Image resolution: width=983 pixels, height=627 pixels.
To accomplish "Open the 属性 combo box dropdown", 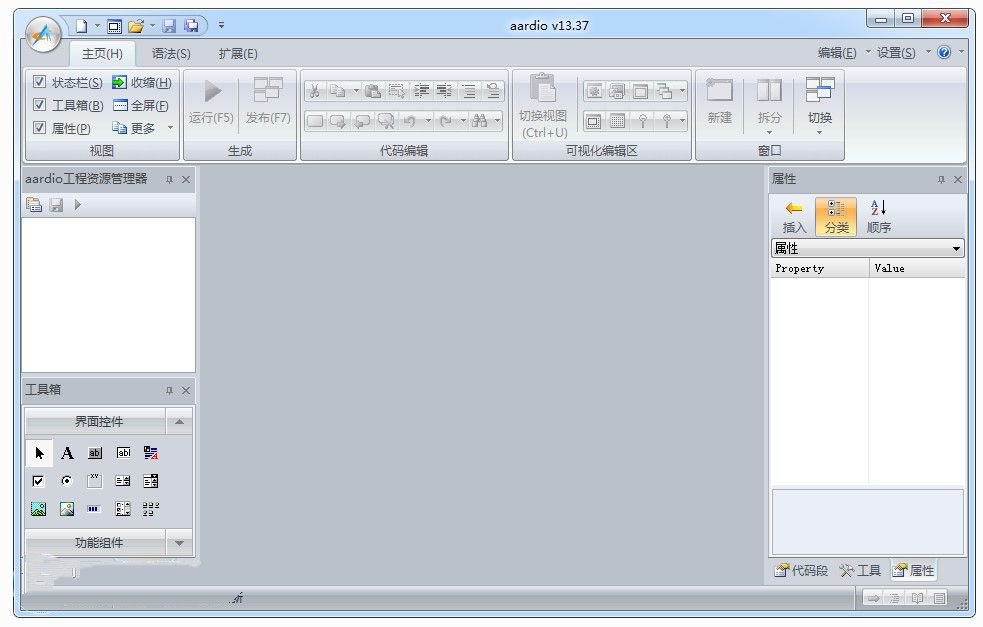I will coord(956,249).
